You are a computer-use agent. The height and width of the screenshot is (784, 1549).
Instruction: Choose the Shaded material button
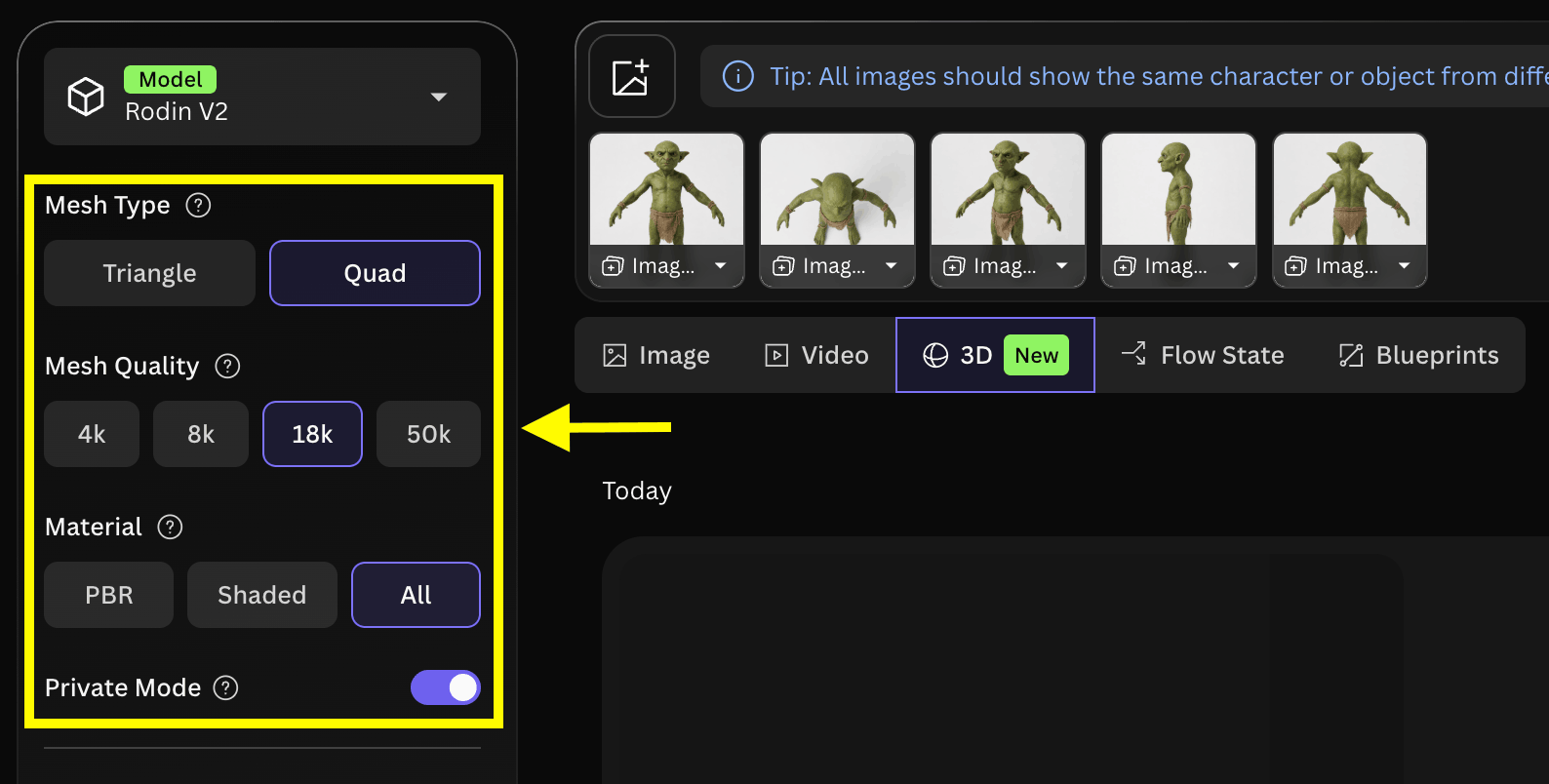coord(261,595)
